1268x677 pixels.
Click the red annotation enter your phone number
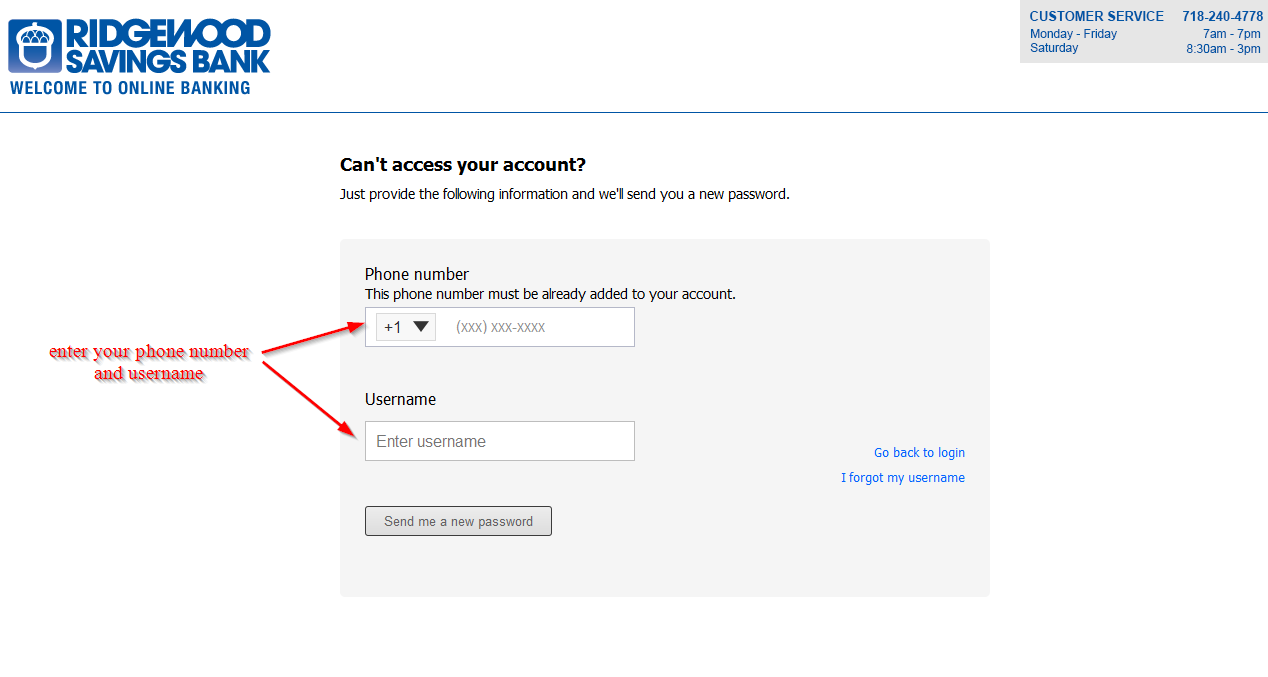point(149,352)
